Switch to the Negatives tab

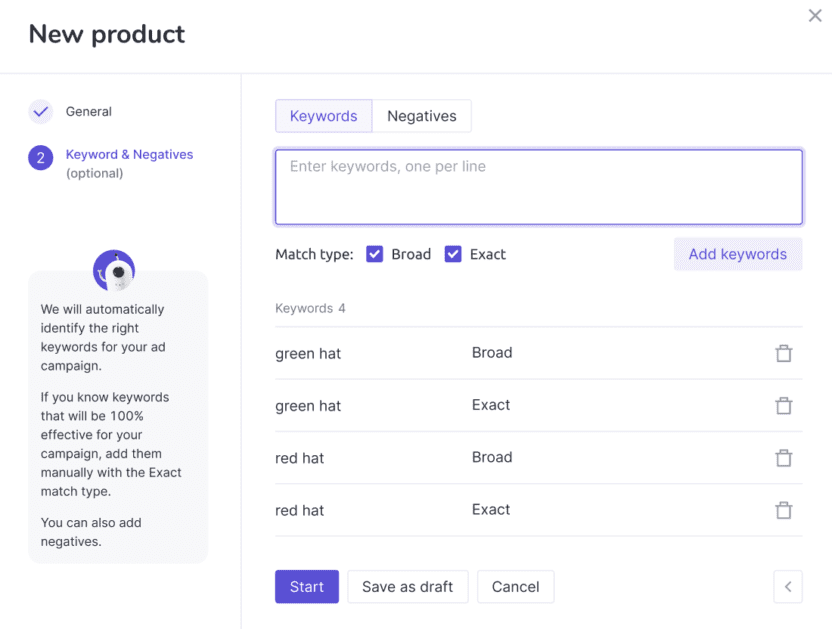[422, 116]
